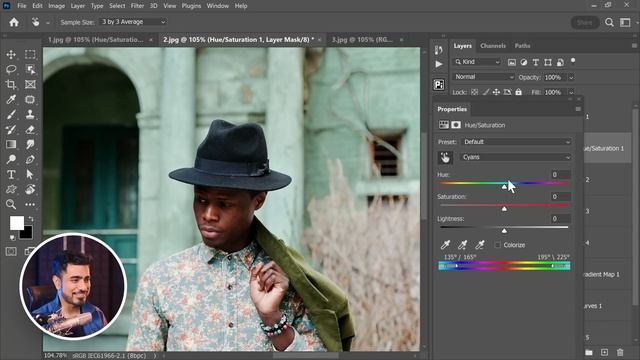The image size is (640, 360).
Task: Select the Gradient tool
Action: [11, 144]
